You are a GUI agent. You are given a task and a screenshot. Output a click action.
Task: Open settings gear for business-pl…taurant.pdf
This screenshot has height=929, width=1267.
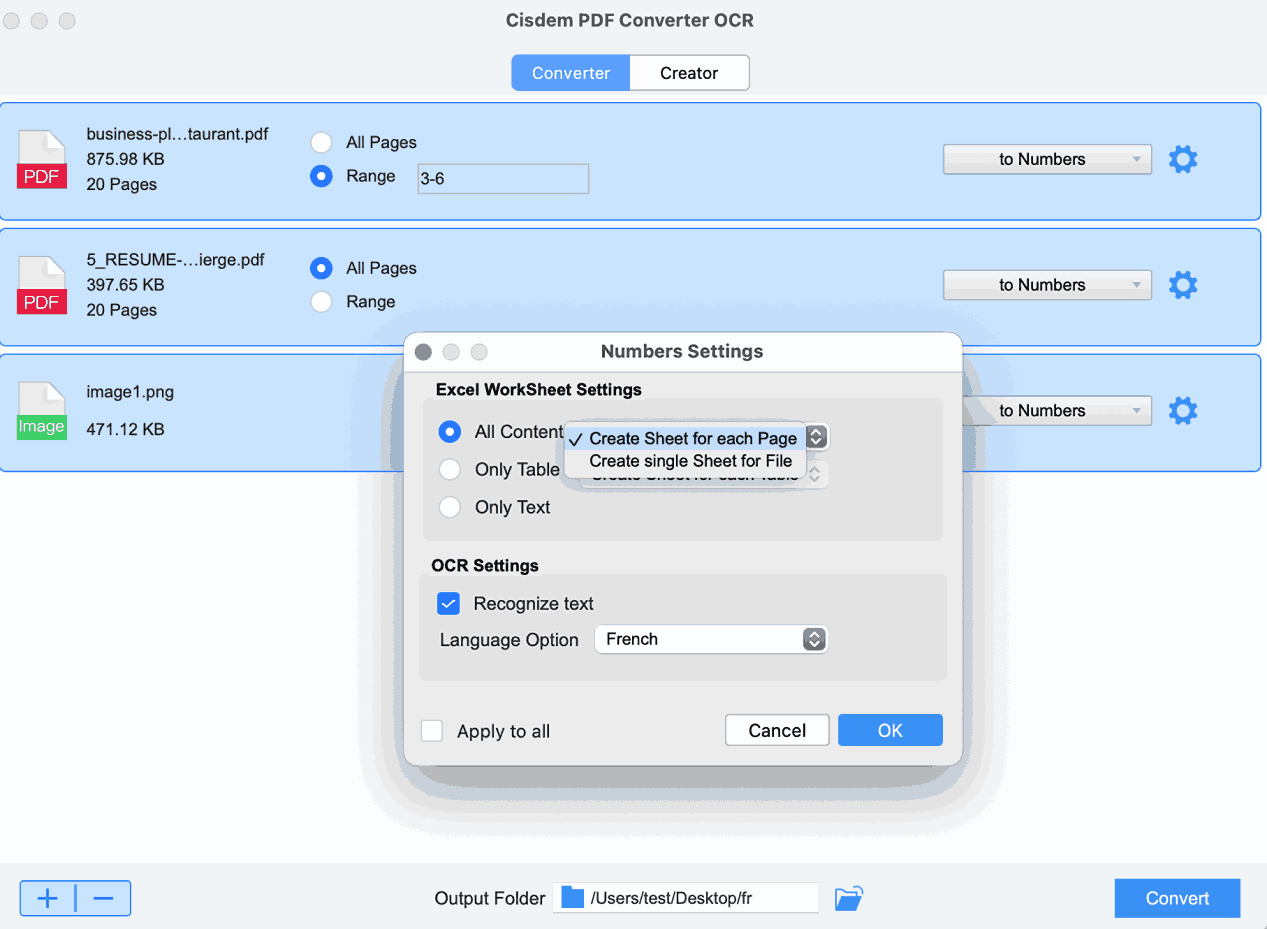1183,159
